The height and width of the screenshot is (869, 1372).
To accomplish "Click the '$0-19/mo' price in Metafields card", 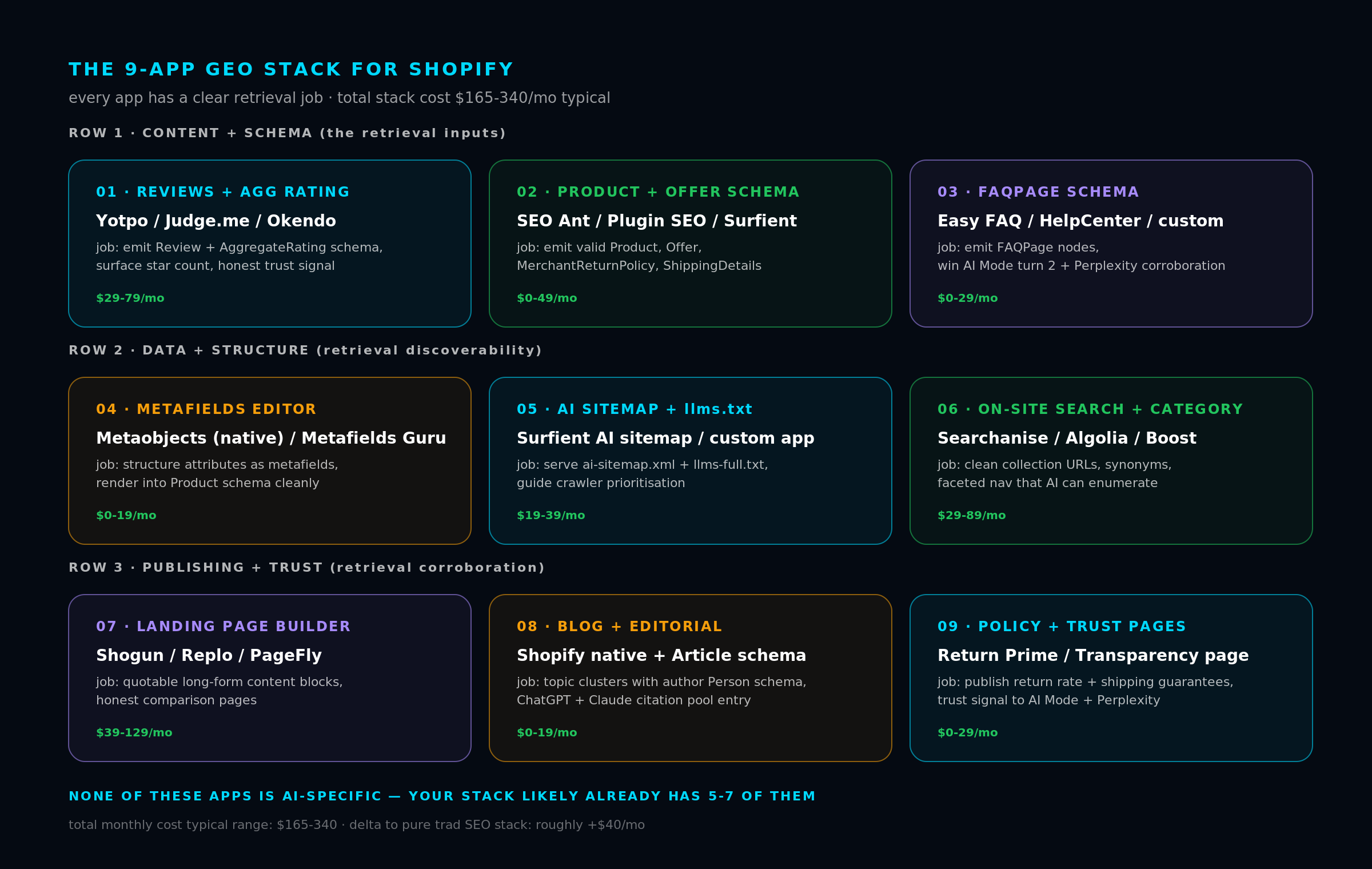I will [126, 516].
